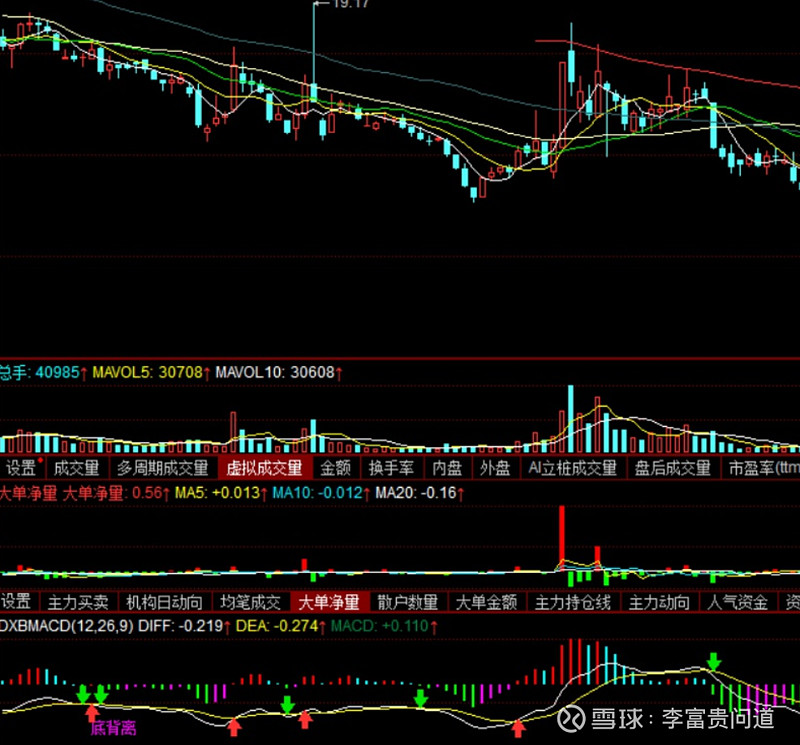Viewport: 800px width, 745px height.
Task: Switch to the 散户数量 tab
Action: click(408, 602)
